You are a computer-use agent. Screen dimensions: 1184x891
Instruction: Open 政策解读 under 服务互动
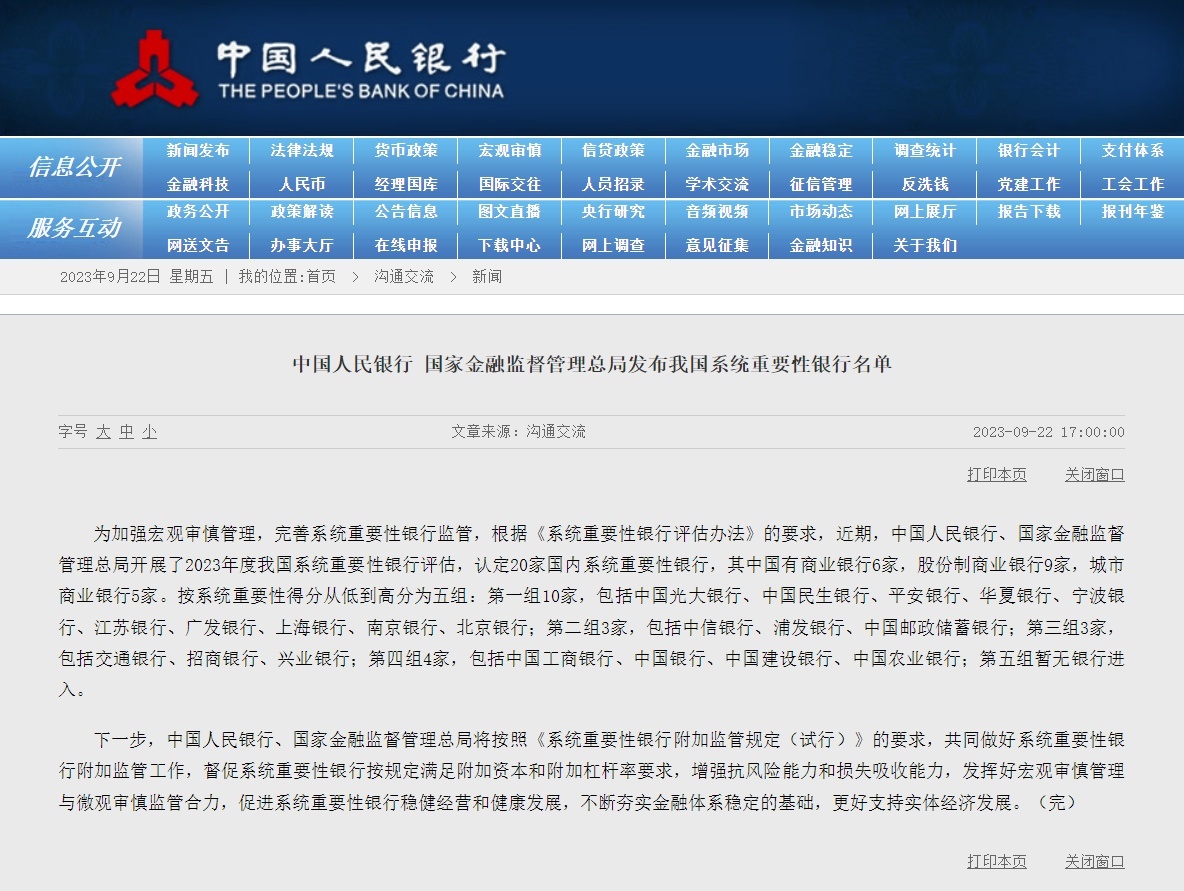[x=302, y=212]
